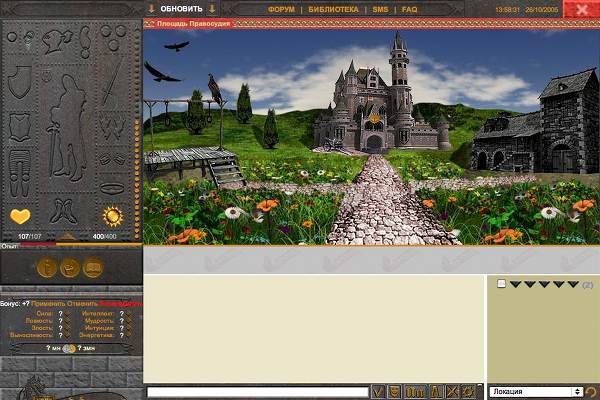Click the 400/400 energy value

pos(104,237)
